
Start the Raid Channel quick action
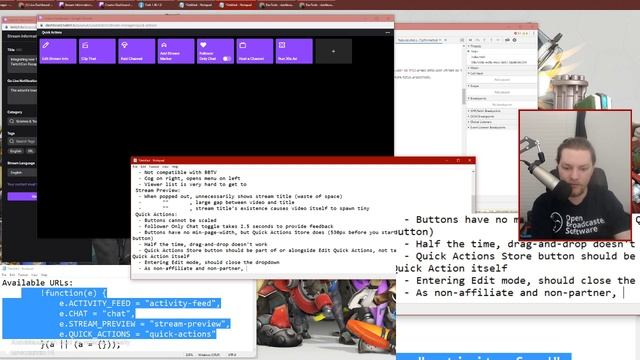coord(137,51)
